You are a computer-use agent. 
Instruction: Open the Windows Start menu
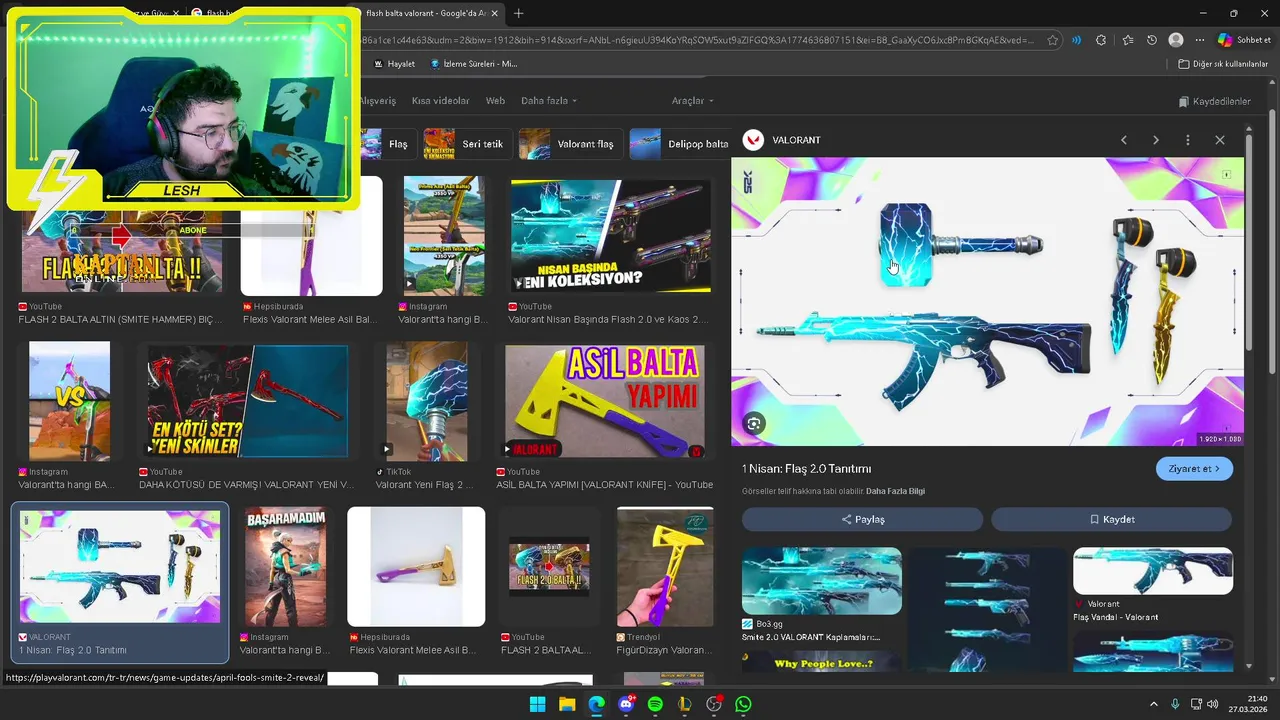coord(537,704)
